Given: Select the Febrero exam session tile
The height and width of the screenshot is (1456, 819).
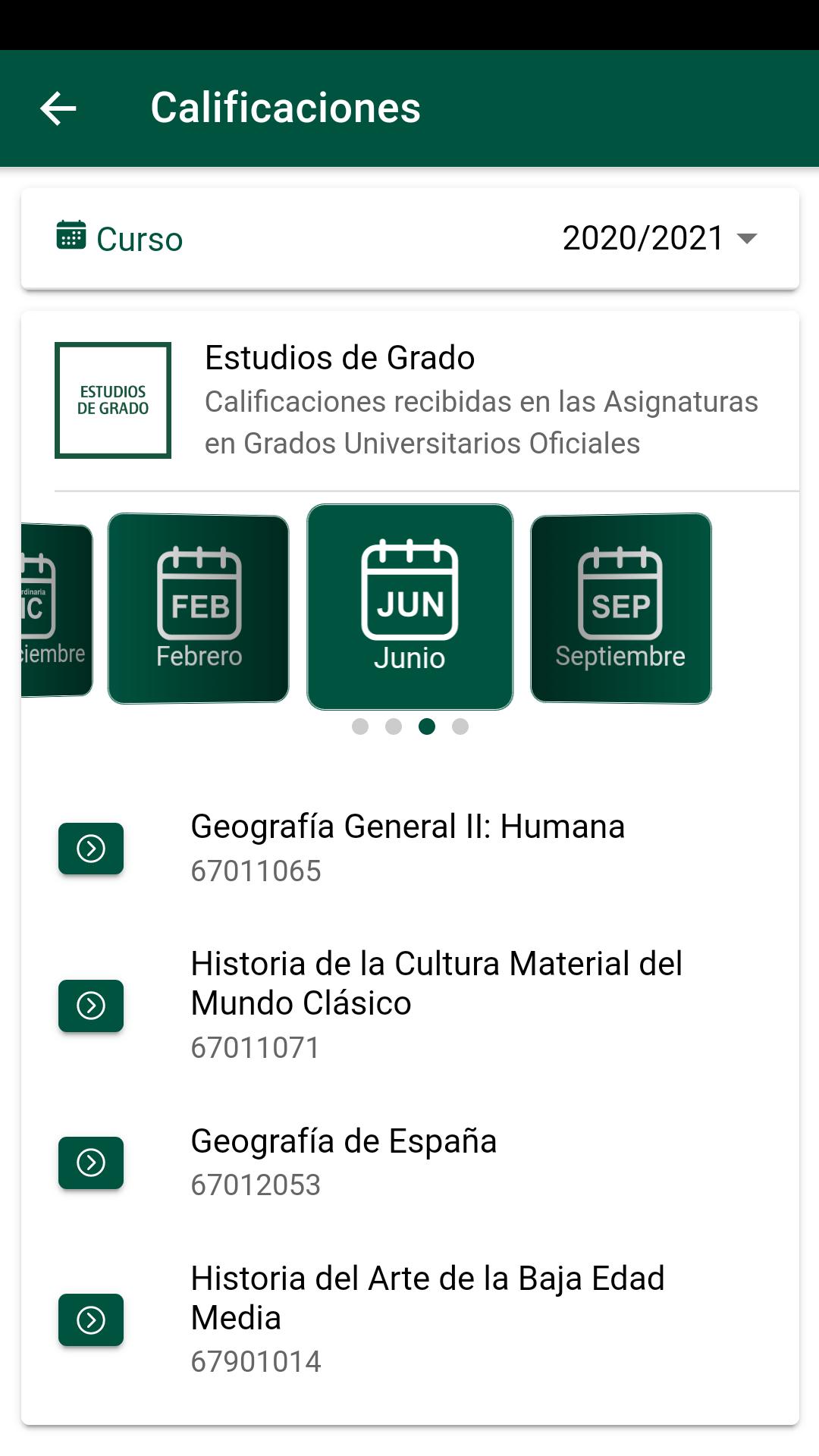Looking at the screenshot, I should 199,608.
